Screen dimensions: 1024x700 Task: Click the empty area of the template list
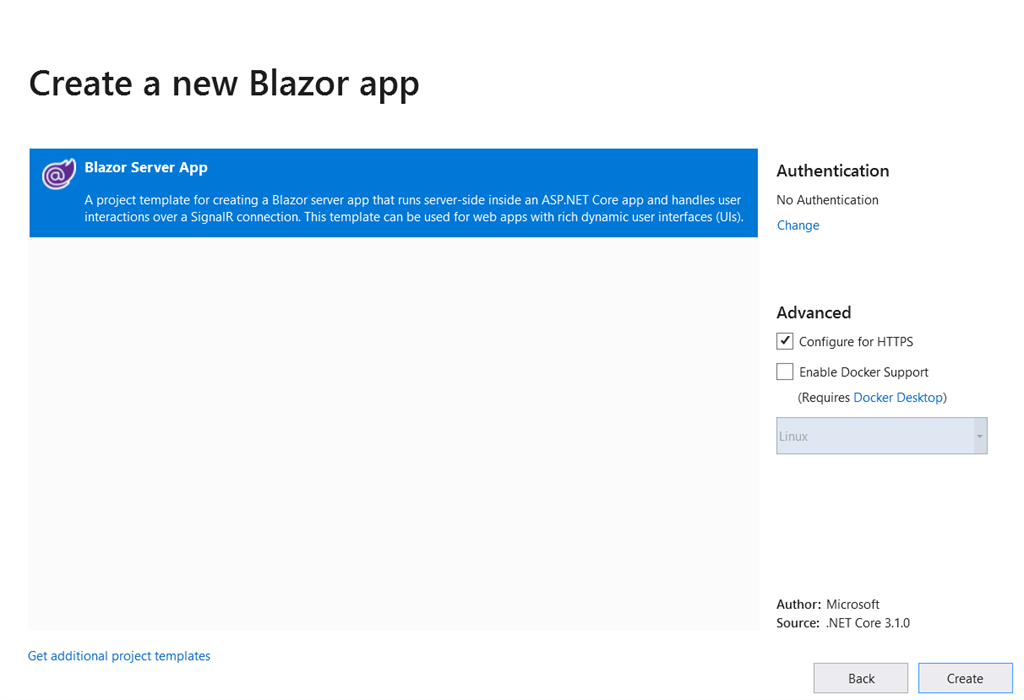tap(393, 430)
